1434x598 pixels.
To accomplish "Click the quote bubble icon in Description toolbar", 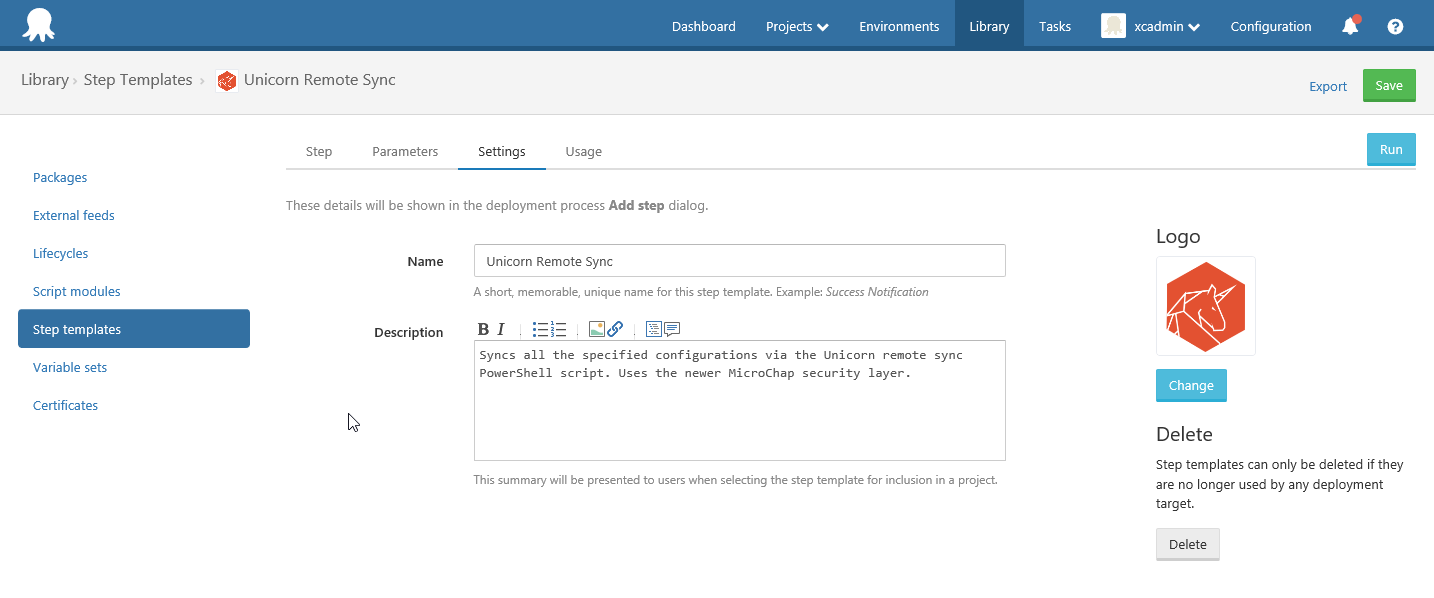I will coord(672,329).
